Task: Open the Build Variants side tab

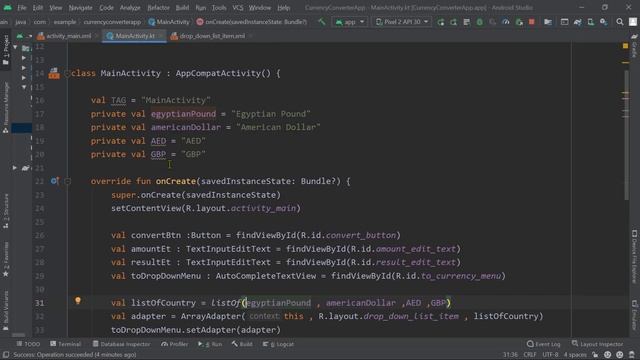Action: [x=6, y=310]
